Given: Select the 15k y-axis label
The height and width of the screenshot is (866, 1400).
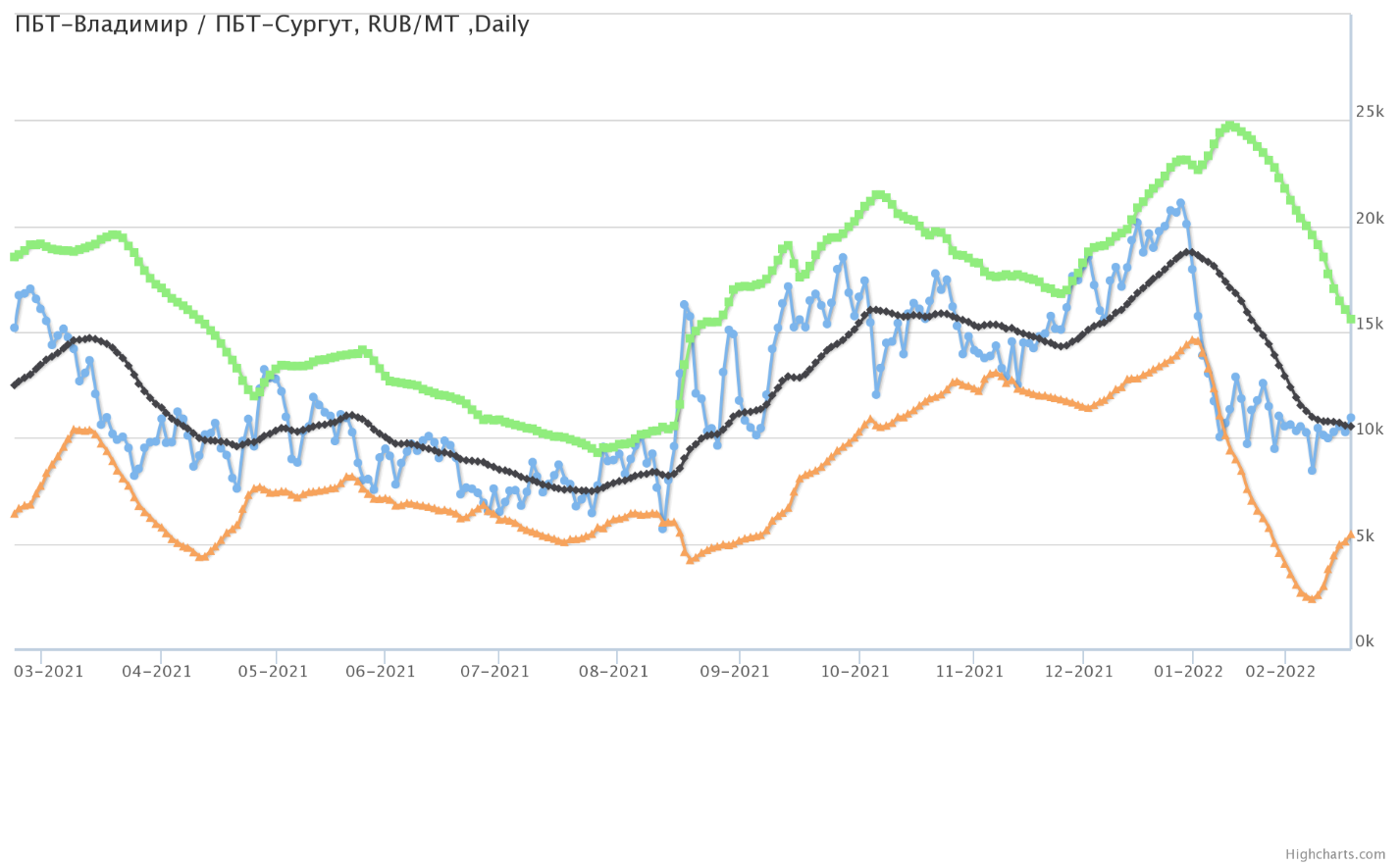Looking at the screenshot, I should tap(1370, 324).
